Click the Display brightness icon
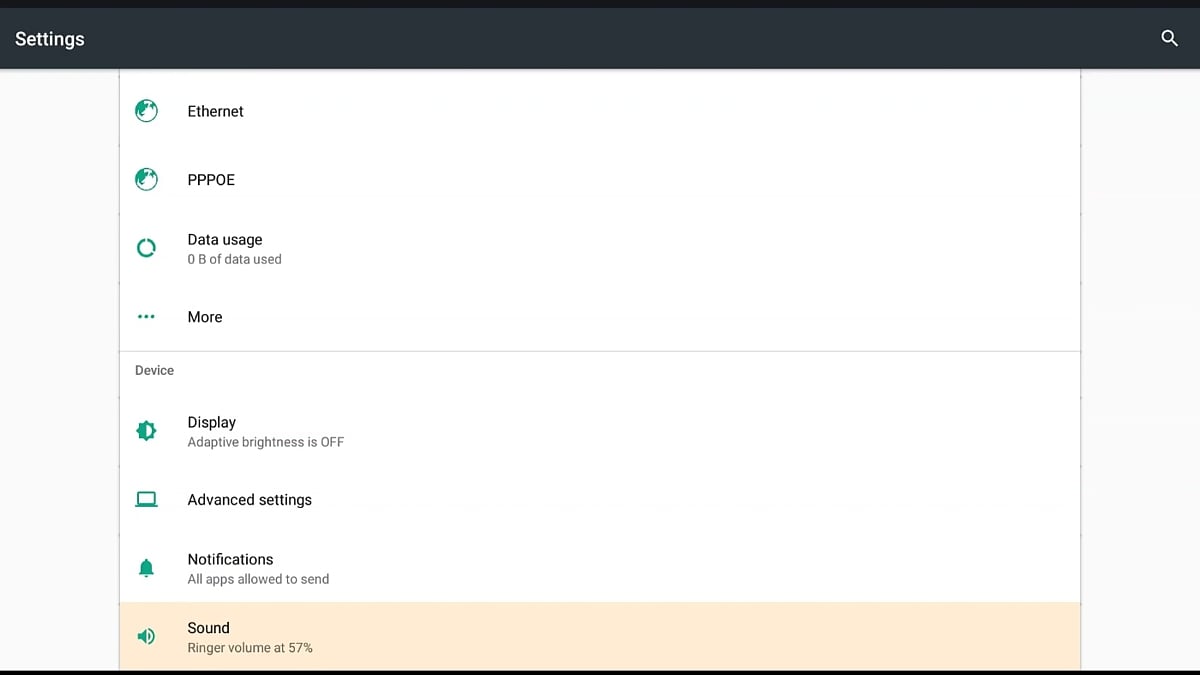 tap(146, 431)
